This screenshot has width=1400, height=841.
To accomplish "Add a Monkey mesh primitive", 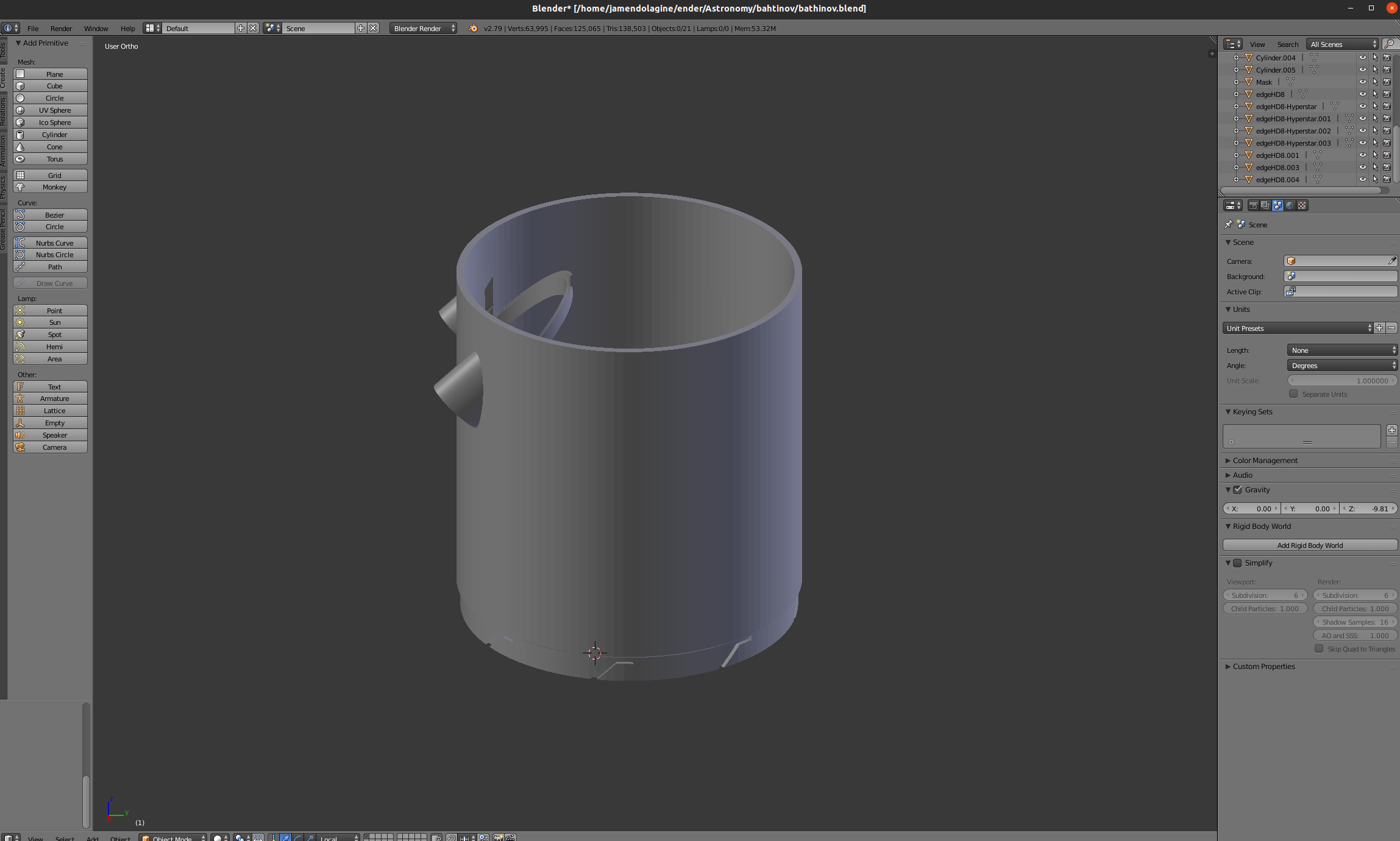I will click(x=50, y=187).
